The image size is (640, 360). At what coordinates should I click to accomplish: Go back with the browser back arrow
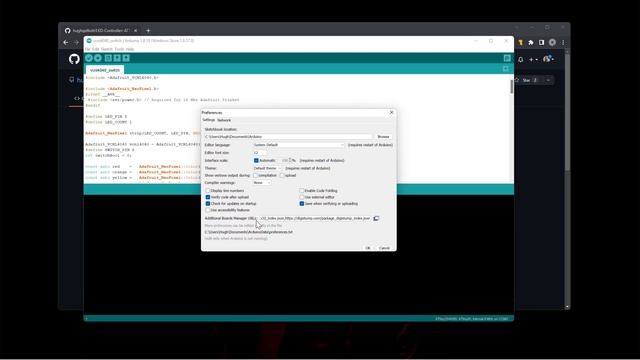tap(66, 42)
